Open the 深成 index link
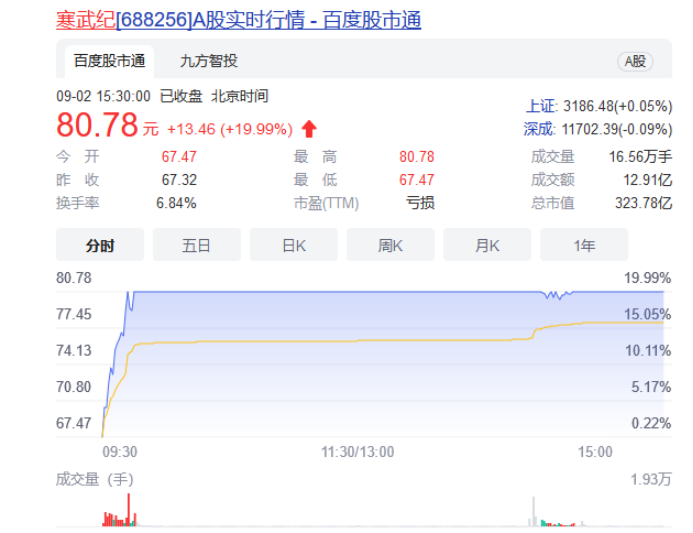This screenshot has height=533, width=693. point(539,129)
